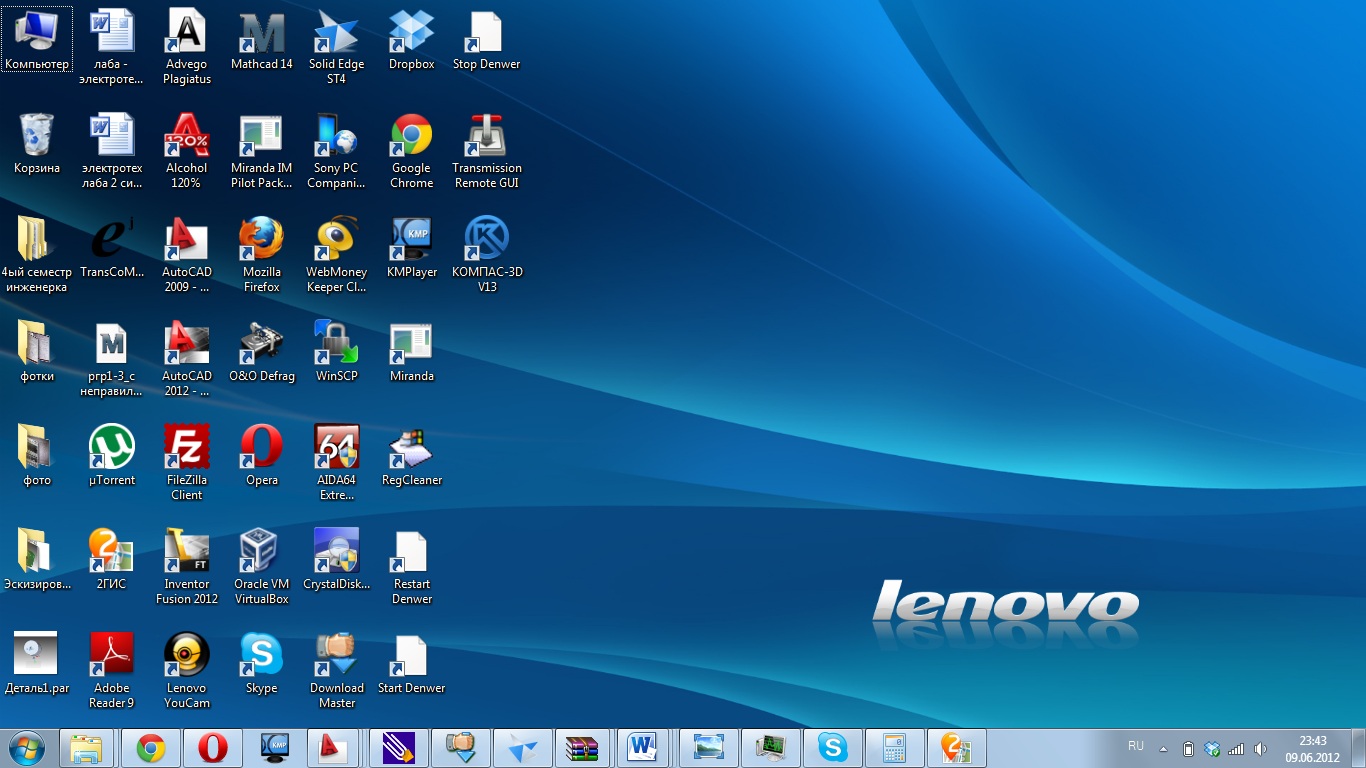Image resolution: width=1366 pixels, height=768 pixels.
Task: Select the prp1-3_с неправил... Mathcad file
Action: (112, 359)
